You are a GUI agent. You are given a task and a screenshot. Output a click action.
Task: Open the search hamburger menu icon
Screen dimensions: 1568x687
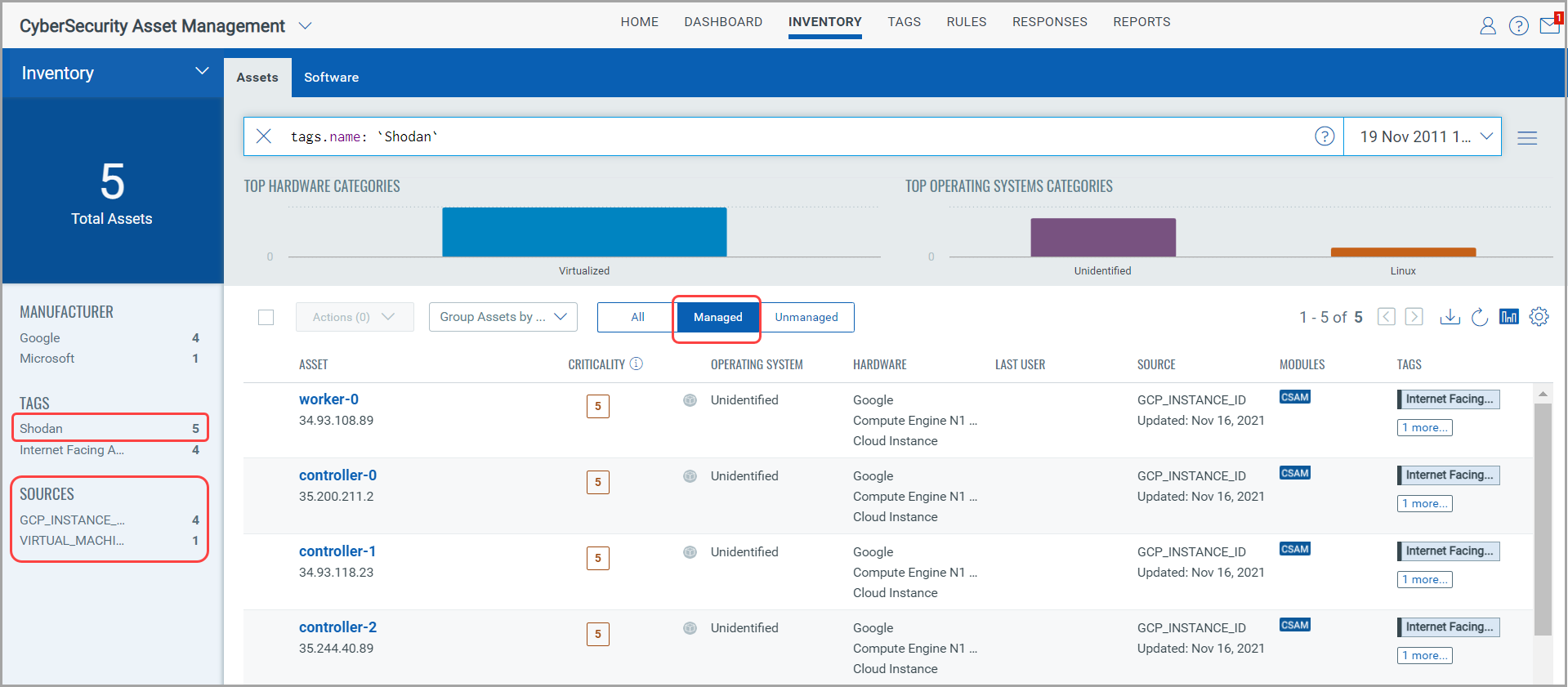click(1527, 138)
